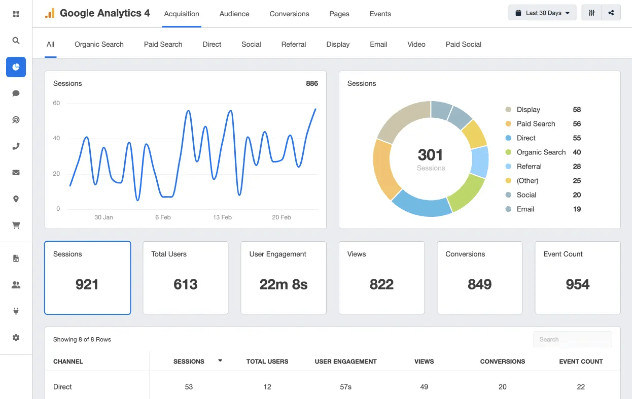Click the sidebar search magnifier icon

16,40
